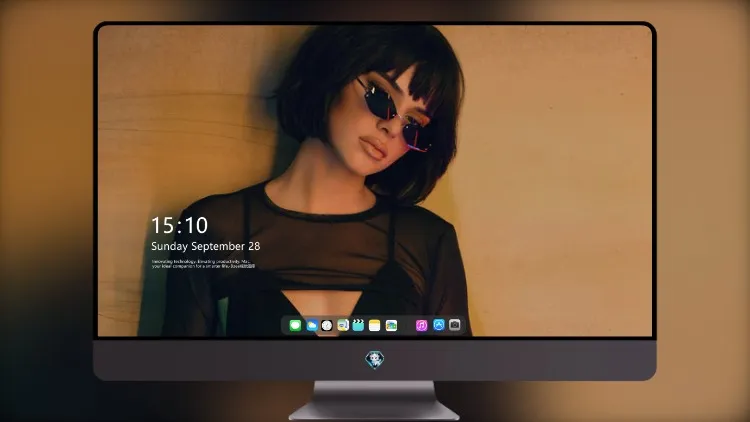Open the teal clapperboard video app
This screenshot has height=422, width=750.
[358, 325]
